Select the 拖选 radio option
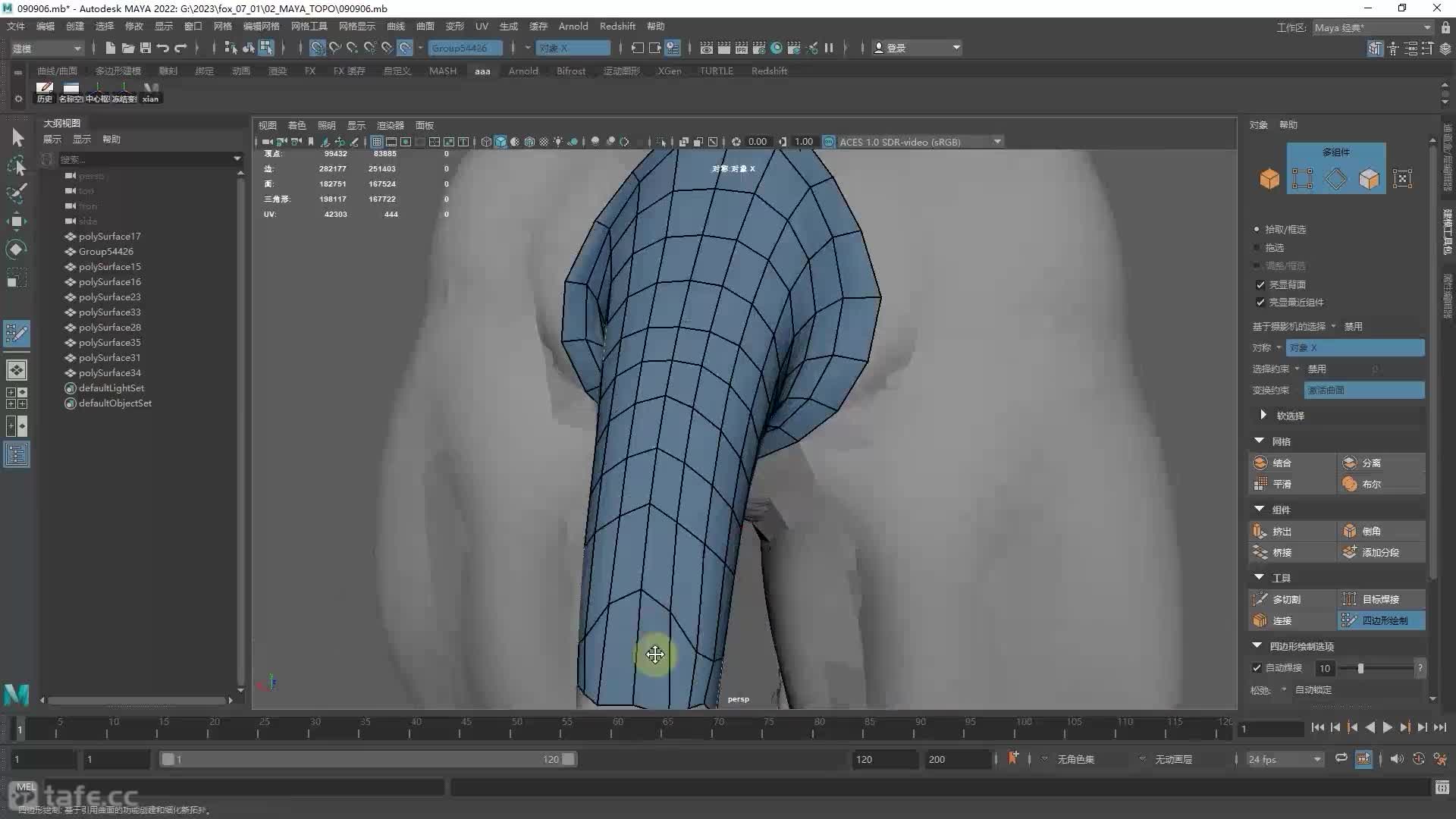The image size is (1456, 819). [x=1257, y=248]
